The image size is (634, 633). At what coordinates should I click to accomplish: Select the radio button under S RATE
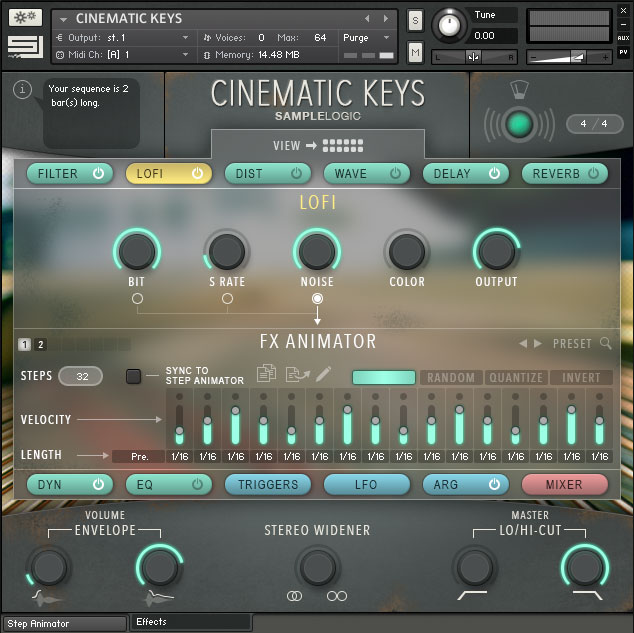point(227,299)
